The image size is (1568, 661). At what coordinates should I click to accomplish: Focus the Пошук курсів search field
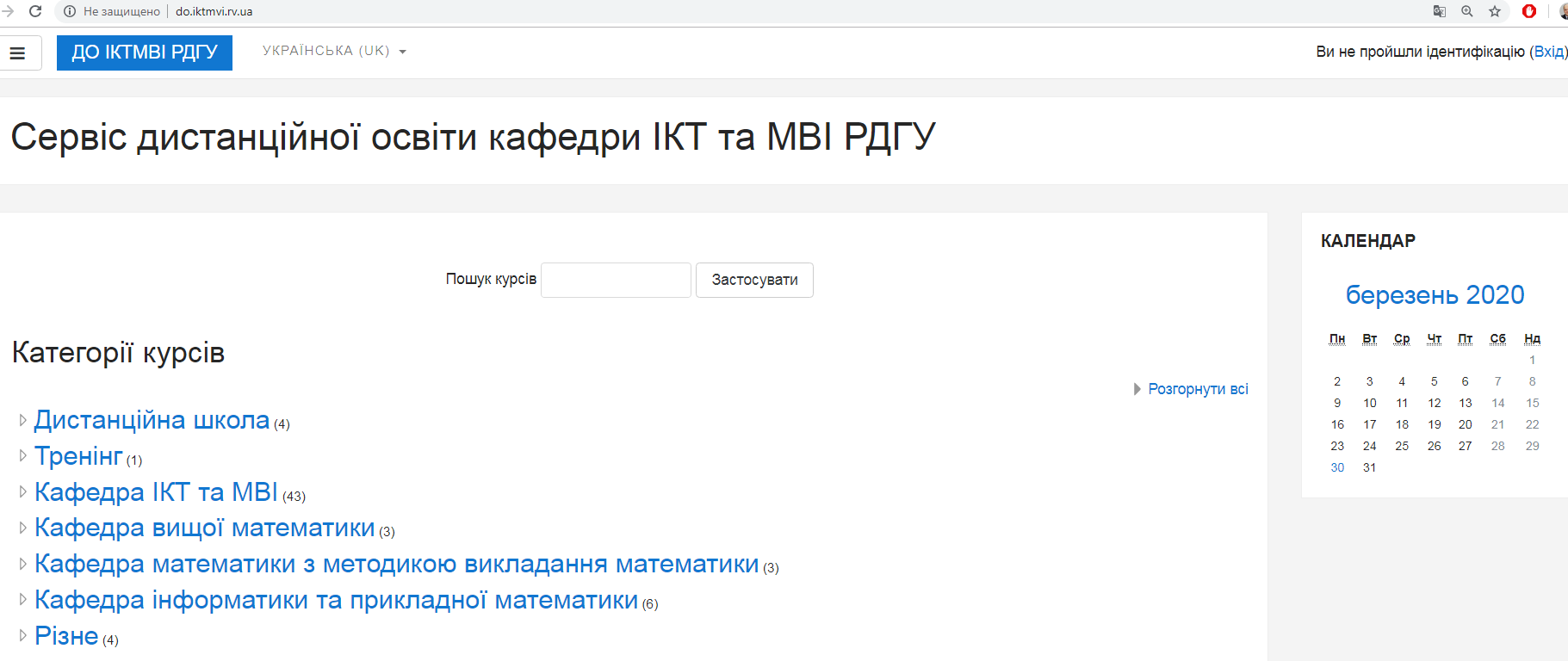[x=616, y=280]
